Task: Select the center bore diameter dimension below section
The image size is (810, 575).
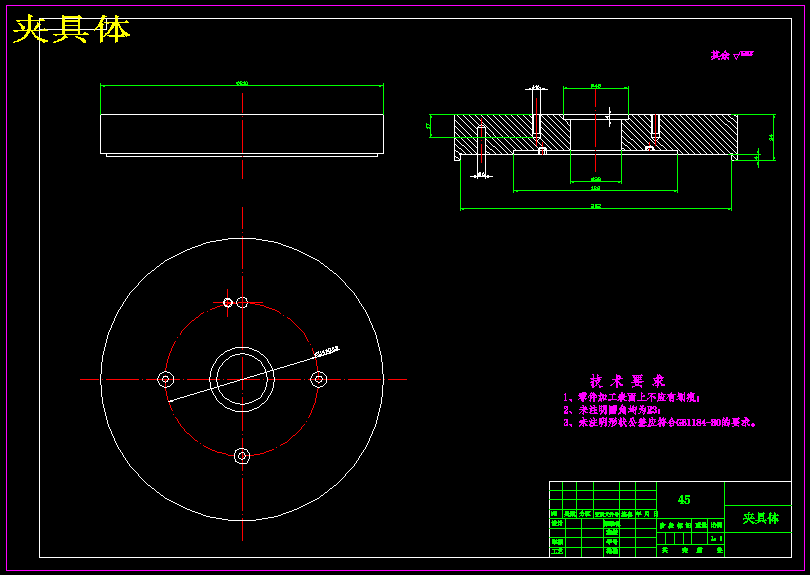Action: click(596, 179)
